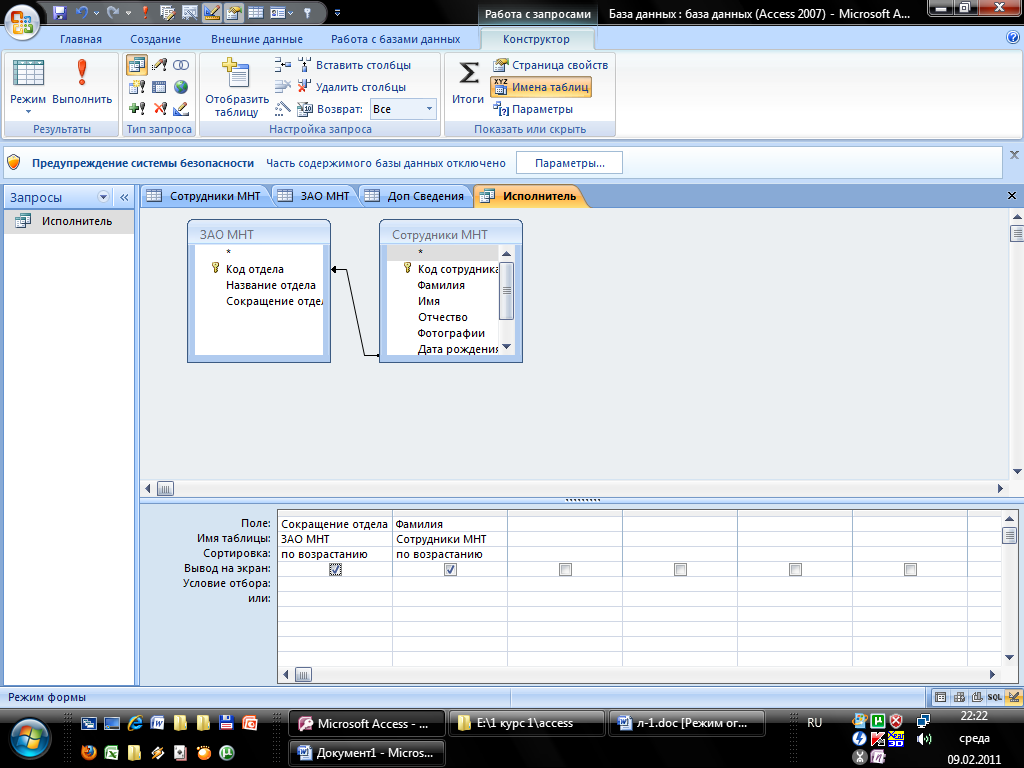The image size is (1024, 768).
Task: Toggle Страница свойств property sheet
Action: 551,65
